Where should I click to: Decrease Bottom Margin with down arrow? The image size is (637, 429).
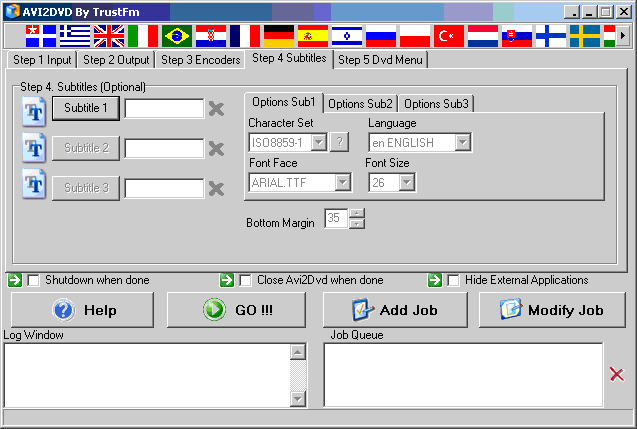(357, 223)
